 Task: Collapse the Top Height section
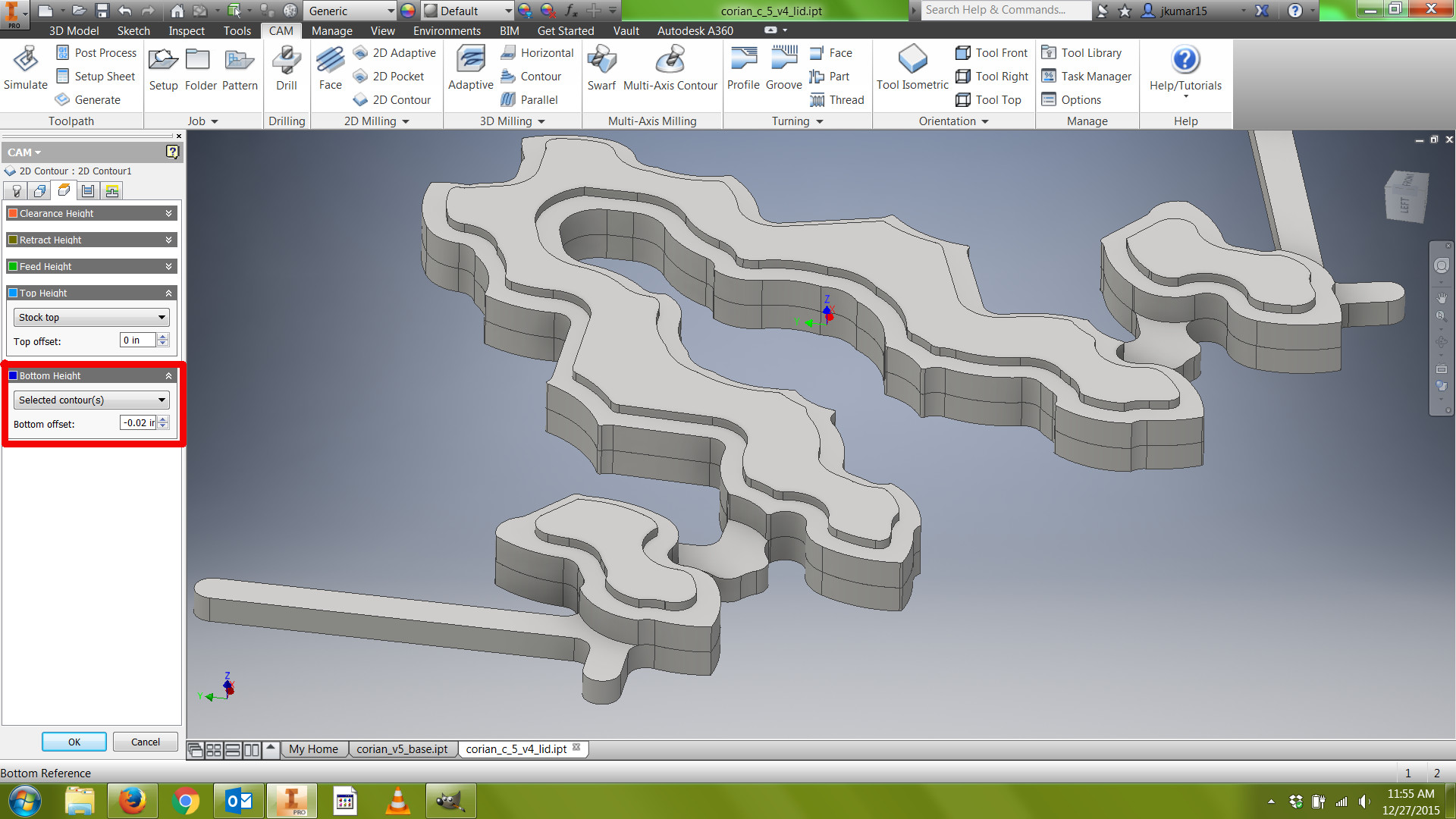(92, 293)
